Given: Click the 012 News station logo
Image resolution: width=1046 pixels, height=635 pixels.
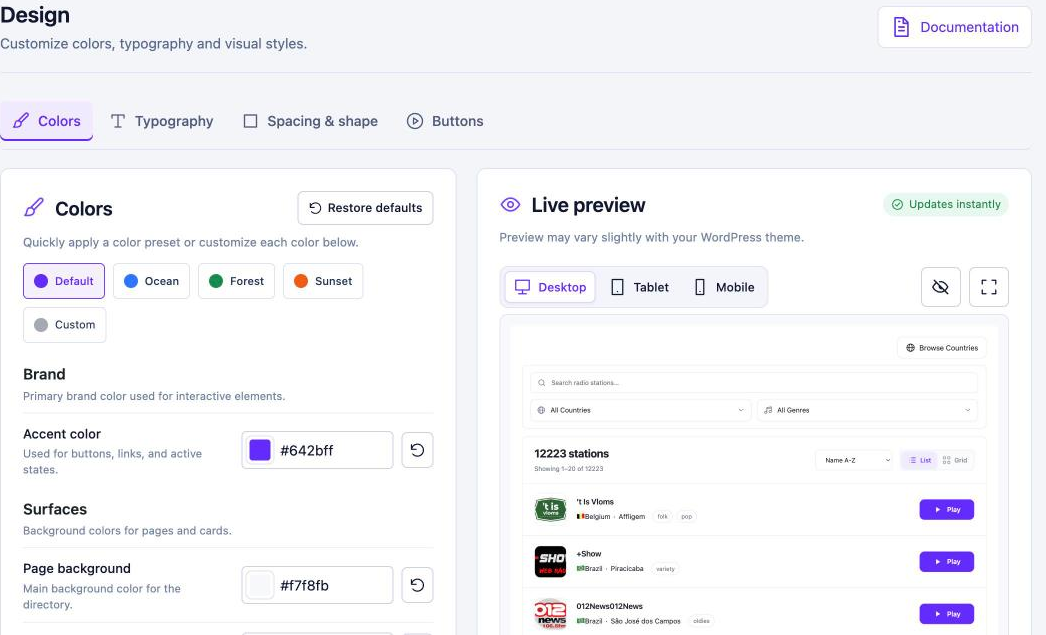Looking at the screenshot, I should click(550, 614).
